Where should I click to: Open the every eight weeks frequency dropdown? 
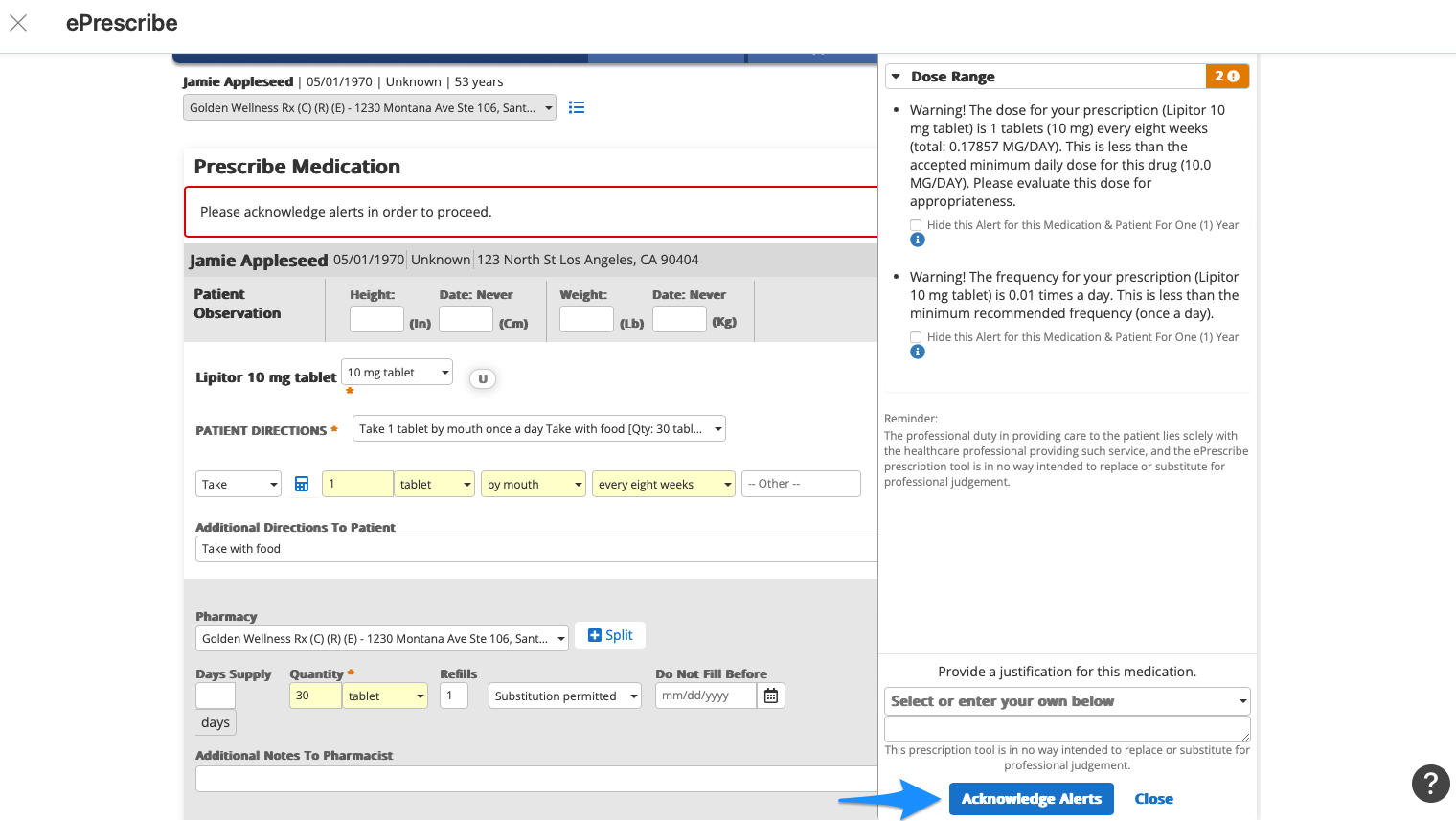coord(664,484)
